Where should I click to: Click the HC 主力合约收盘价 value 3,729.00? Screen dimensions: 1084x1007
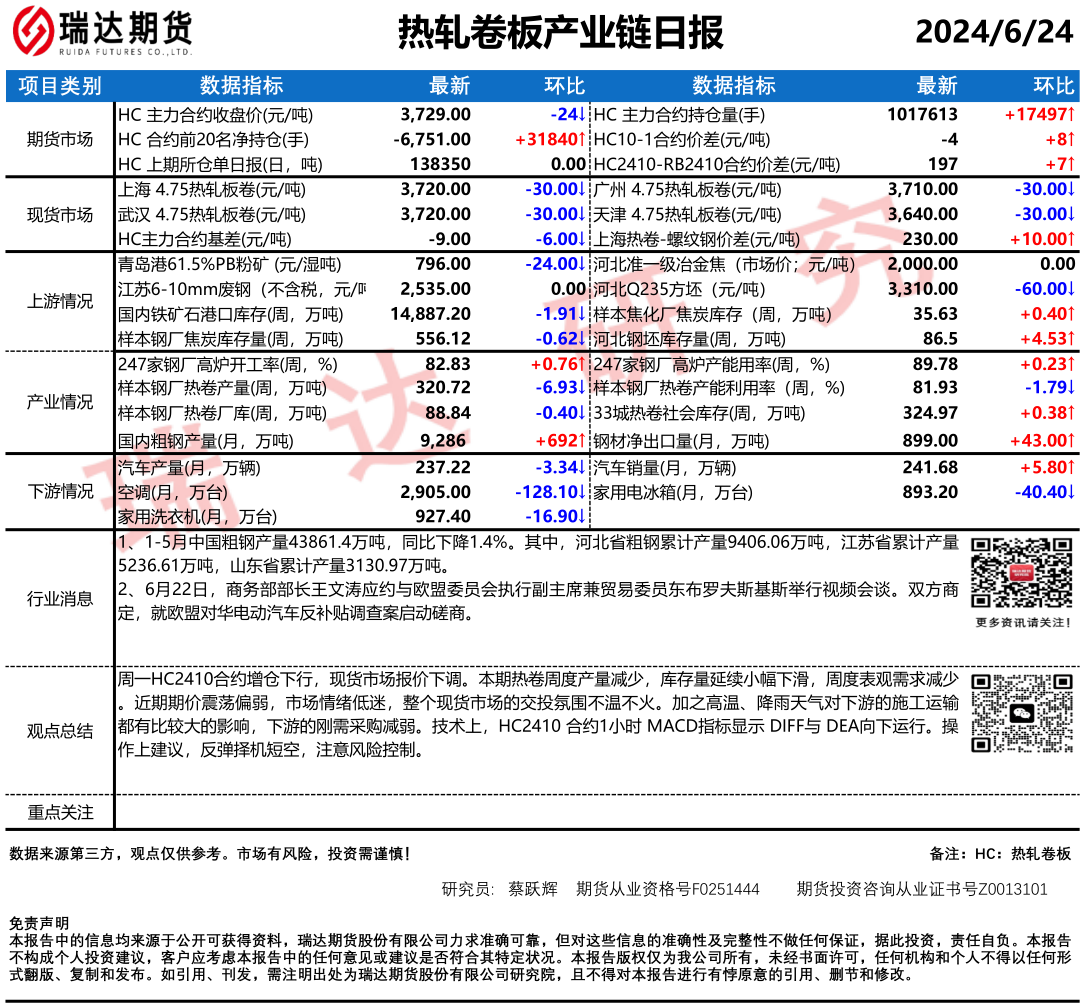point(435,115)
